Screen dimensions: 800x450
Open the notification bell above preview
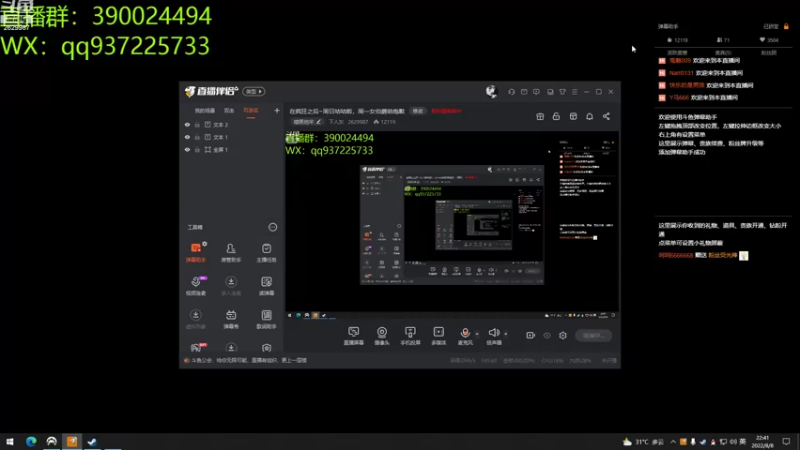(589, 116)
